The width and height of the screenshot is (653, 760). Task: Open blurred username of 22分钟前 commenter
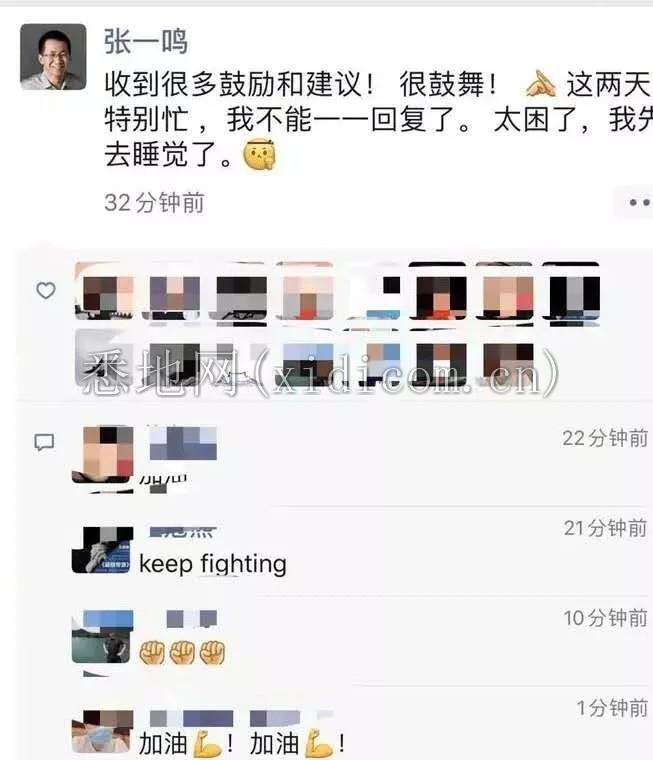pos(183,443)
